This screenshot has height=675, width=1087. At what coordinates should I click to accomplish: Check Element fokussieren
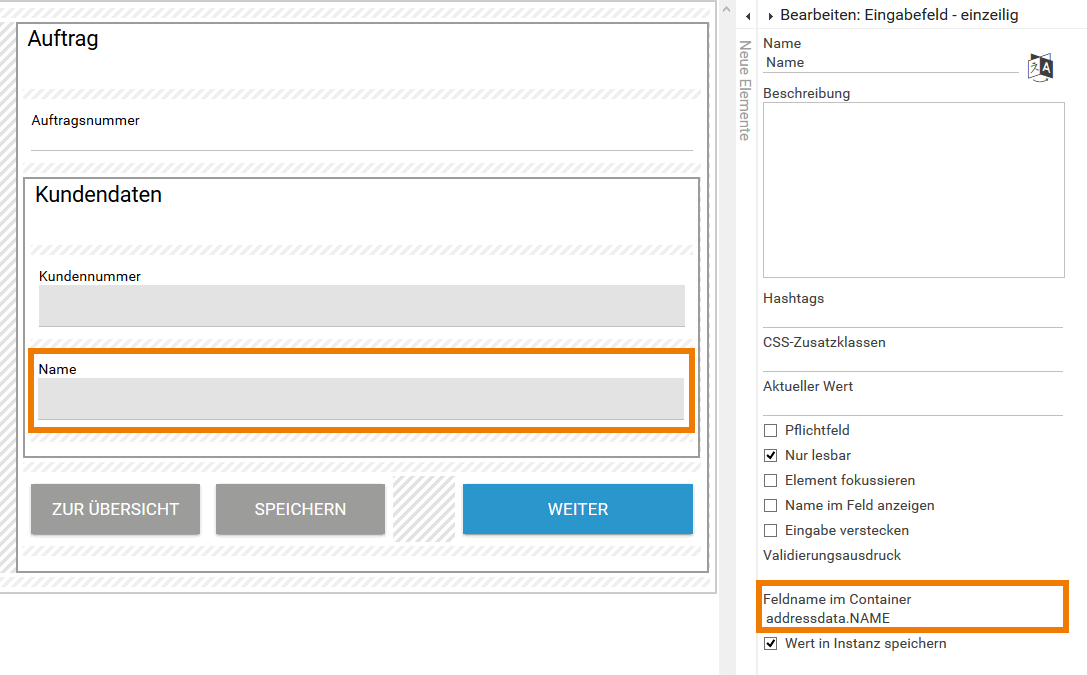[x=770, y=480]
